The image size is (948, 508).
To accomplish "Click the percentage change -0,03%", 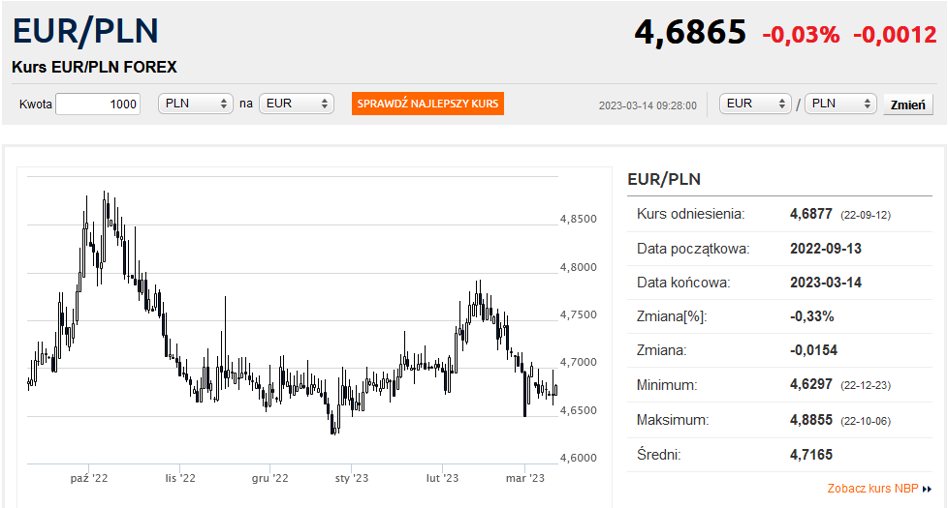I will pos(800,34).
